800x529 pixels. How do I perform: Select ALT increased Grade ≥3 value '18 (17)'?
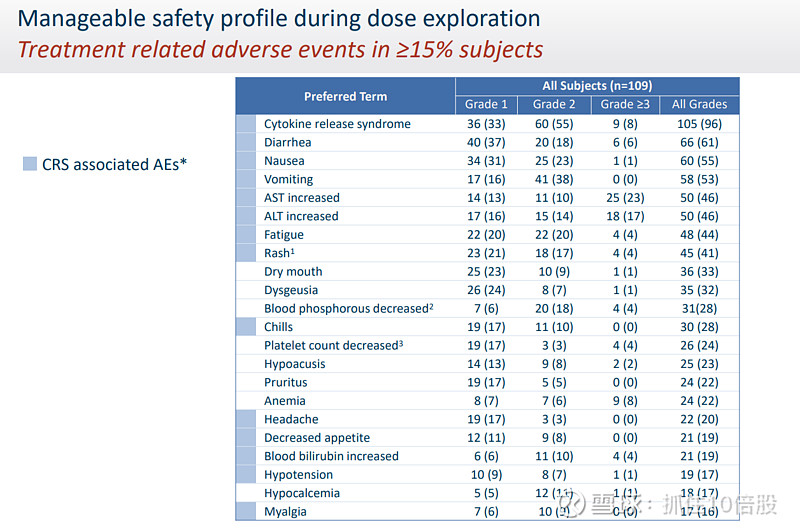coord(625,216)
